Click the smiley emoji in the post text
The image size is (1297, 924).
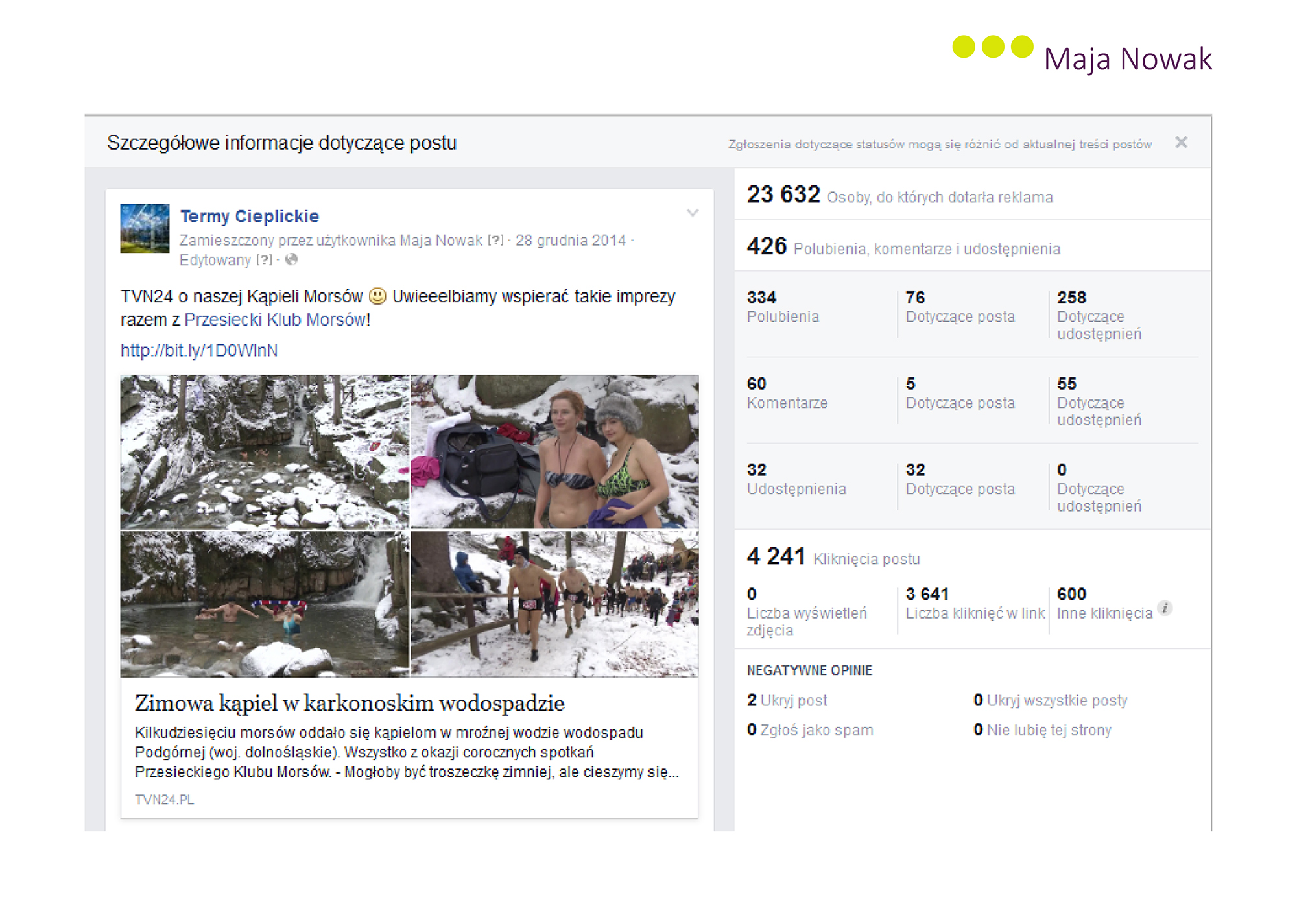(377, 296)
